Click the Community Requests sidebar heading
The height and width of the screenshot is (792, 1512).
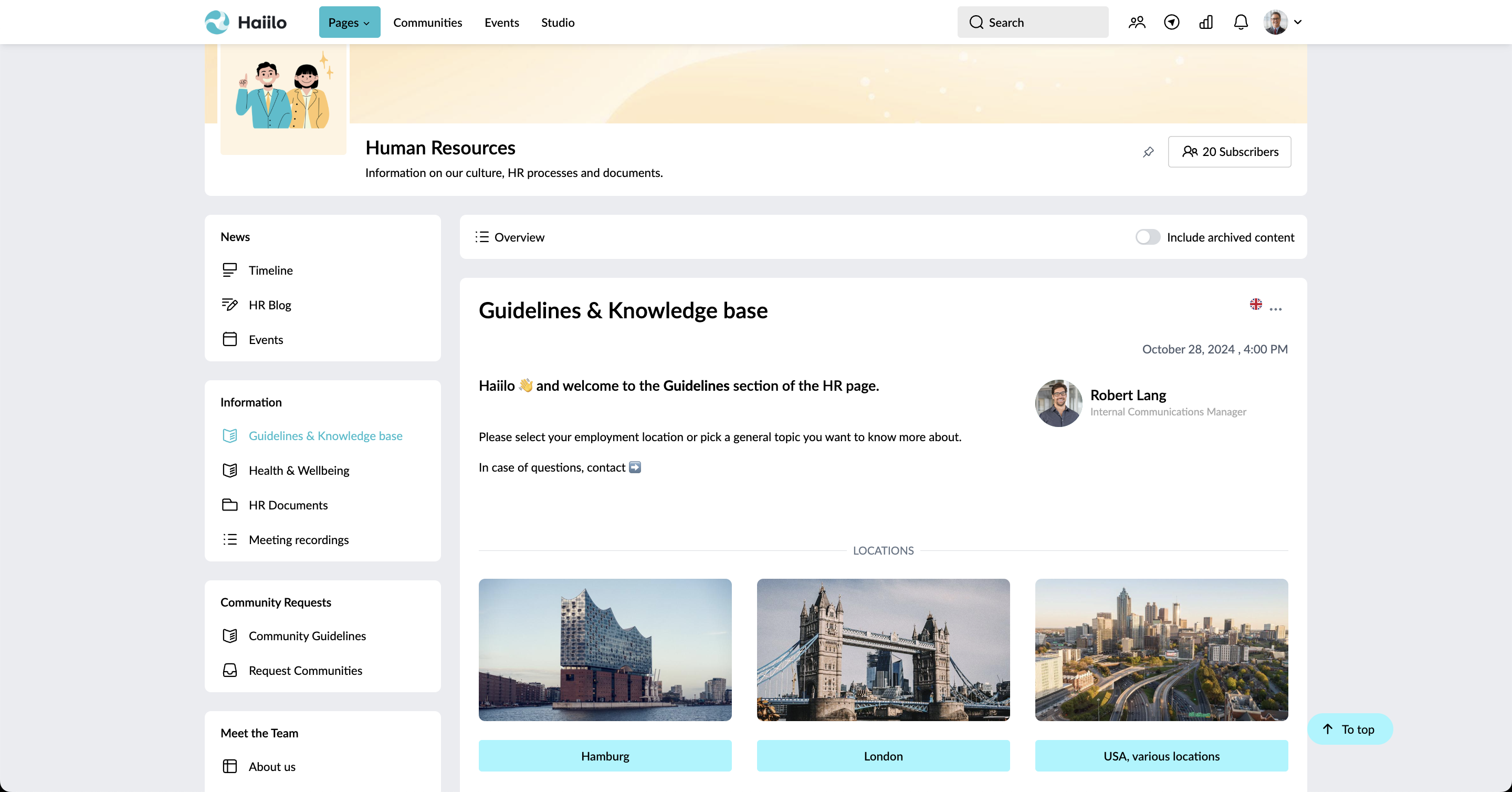tap(275, 602)
